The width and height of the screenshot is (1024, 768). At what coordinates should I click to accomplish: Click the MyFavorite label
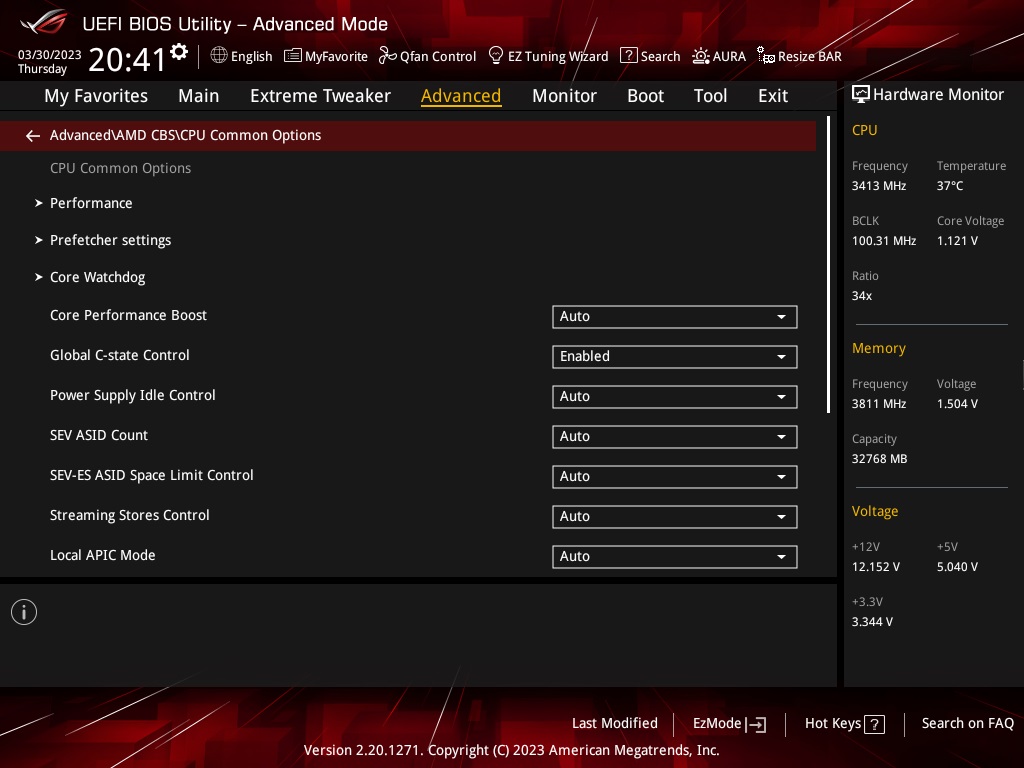(x=336, y=57)
